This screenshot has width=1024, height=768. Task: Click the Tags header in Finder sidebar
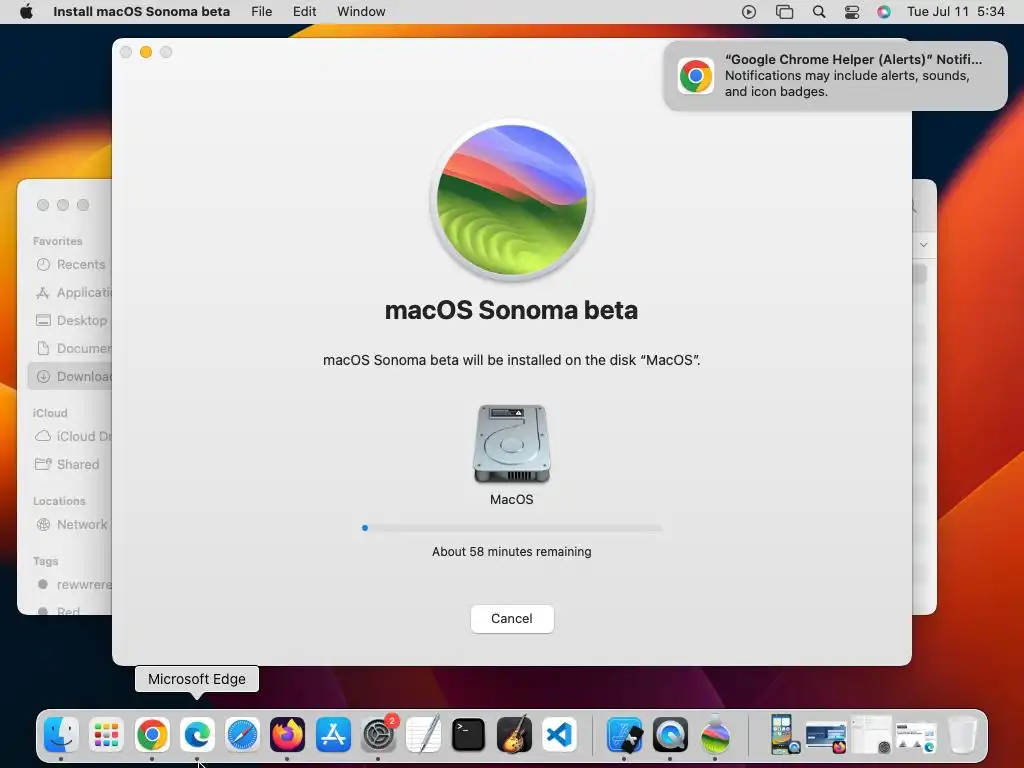coord(46,561)
